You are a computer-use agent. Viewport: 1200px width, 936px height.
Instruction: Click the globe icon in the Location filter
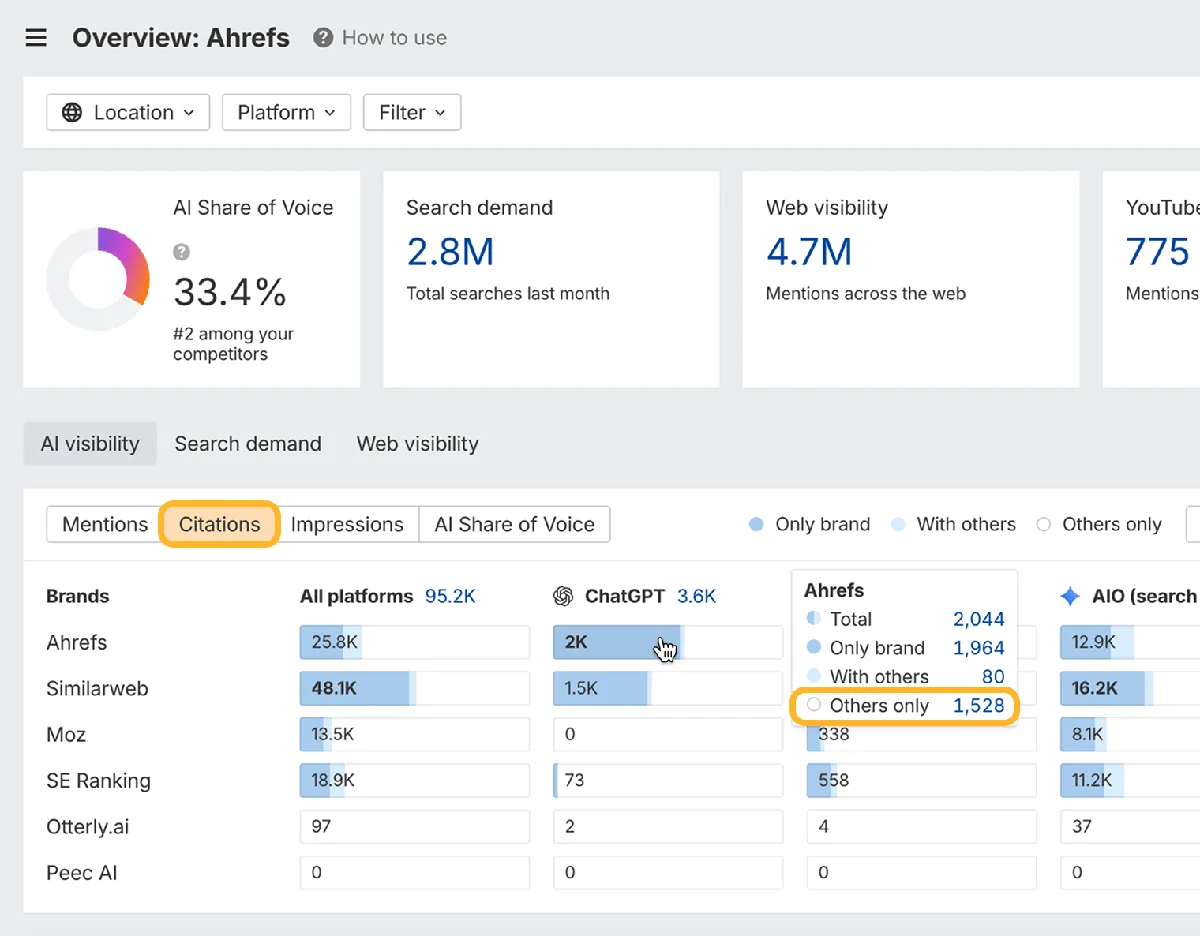(72, 112)
